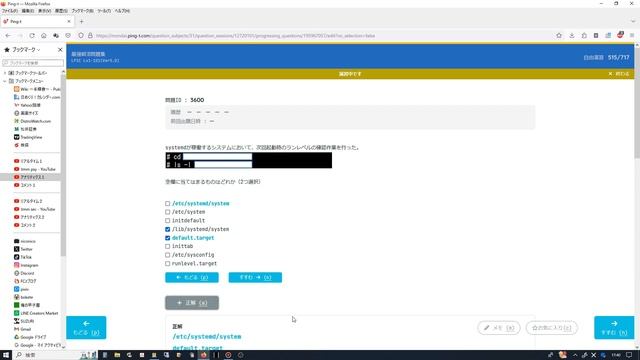Viewport: 640px width, 360px height.
Task: Open the 'tmm sec - YouTube' bookmark
Action: coord(34,209)
